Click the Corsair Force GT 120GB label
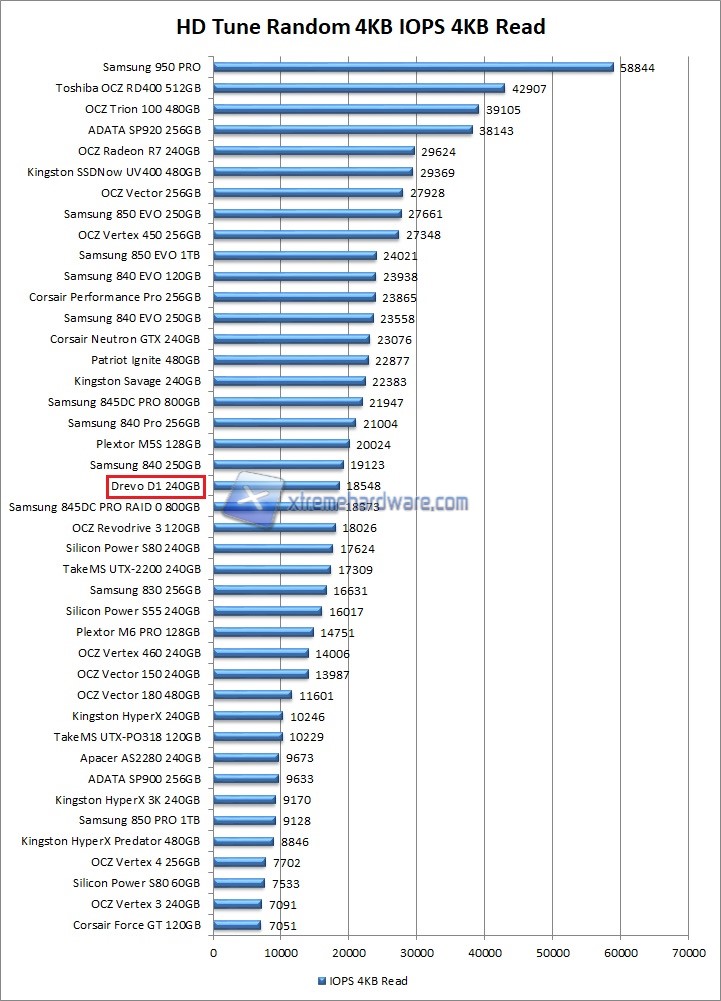The width and height of the screenshot is (721, 1001). tap(137, 926)
